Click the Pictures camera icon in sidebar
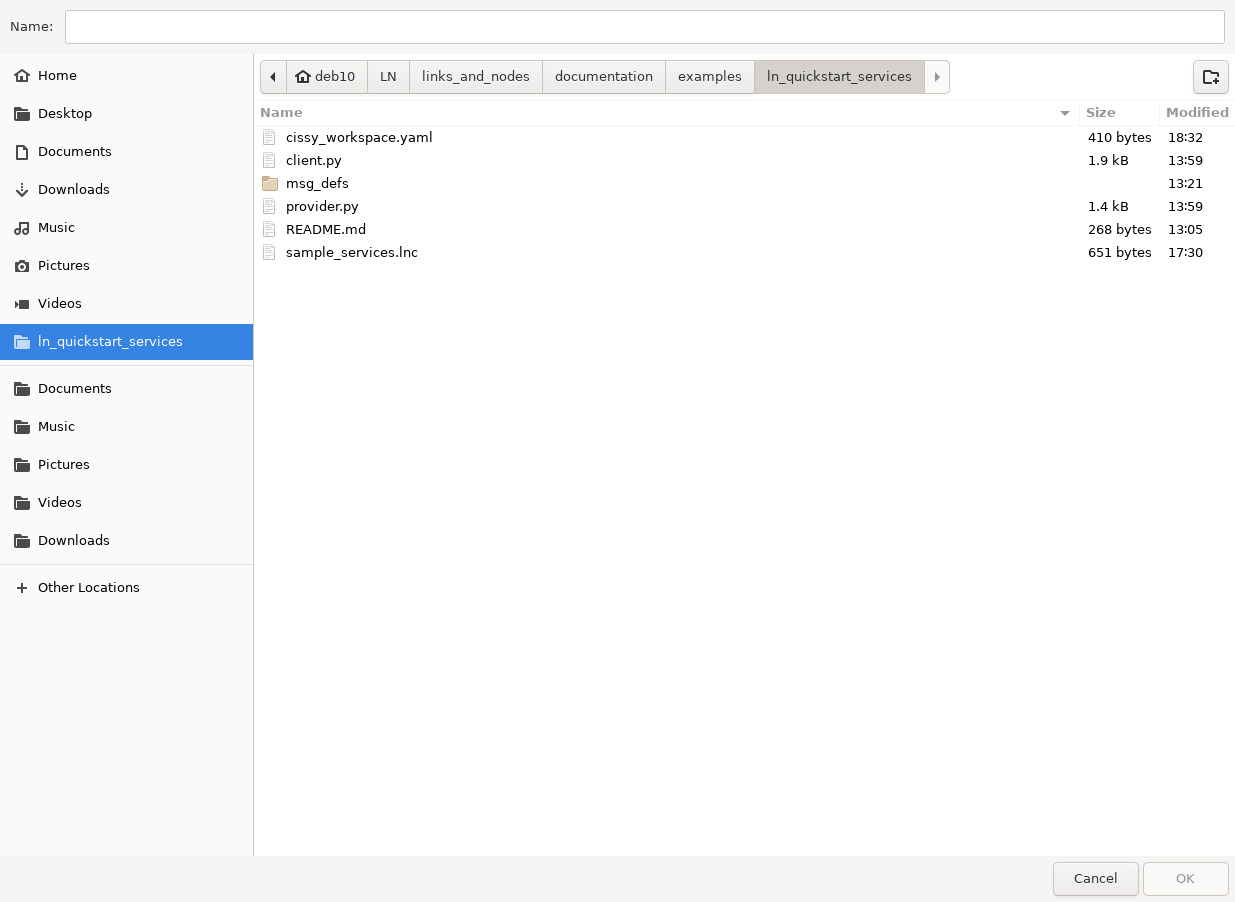Screen dimensions: 1235x902 pyautogui.click(x=22, y=266)
